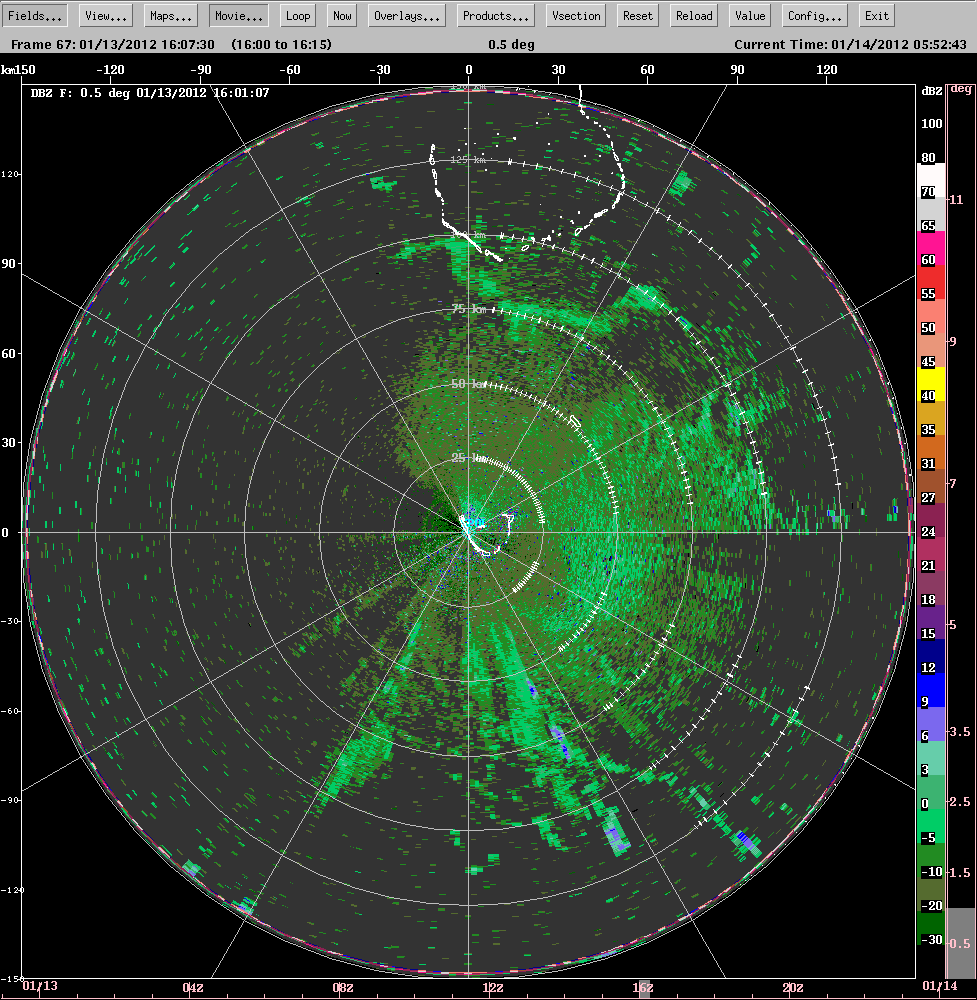Enable the Value readout mode
Viewport: 977px width, 1000px height.
749,15
